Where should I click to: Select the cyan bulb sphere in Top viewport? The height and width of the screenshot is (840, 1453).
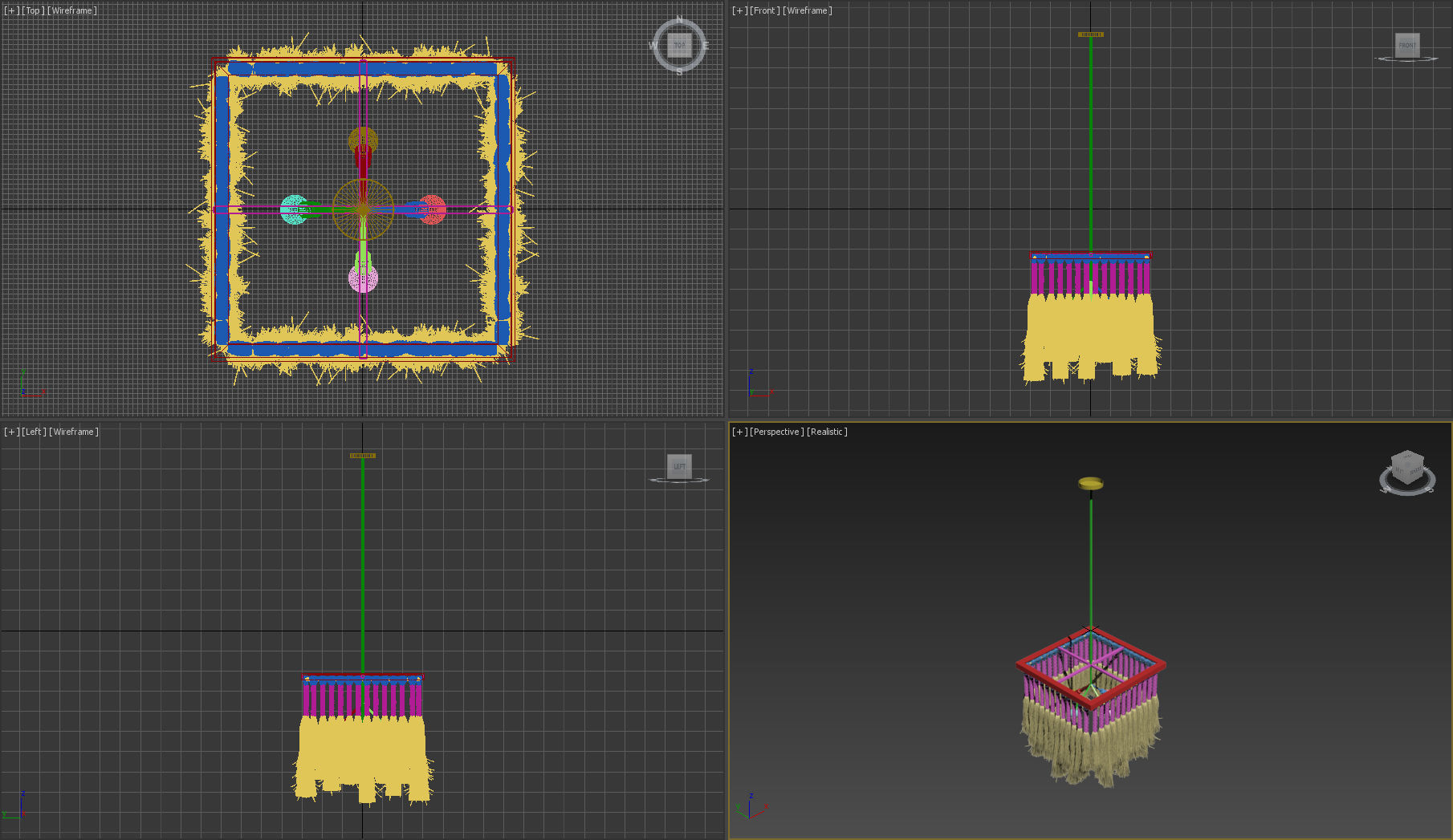(x=294, y=209)
